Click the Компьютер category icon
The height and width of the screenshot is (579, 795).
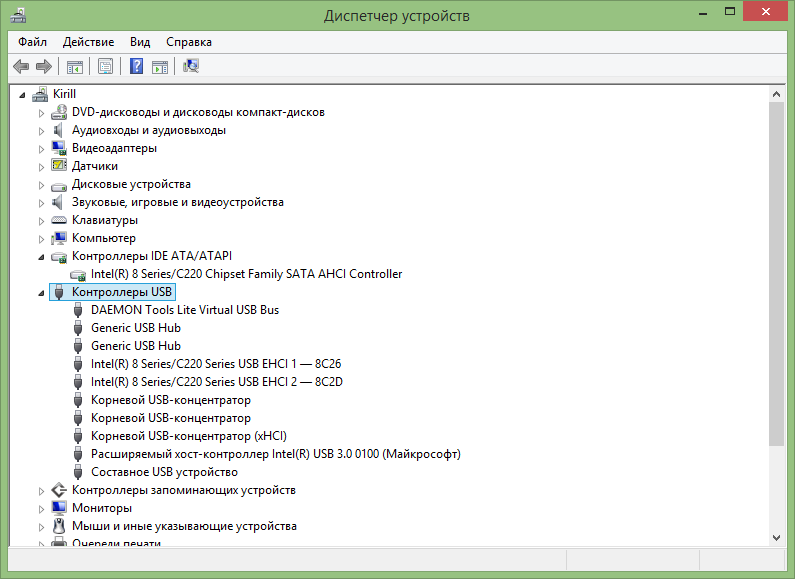pos(59,238)
